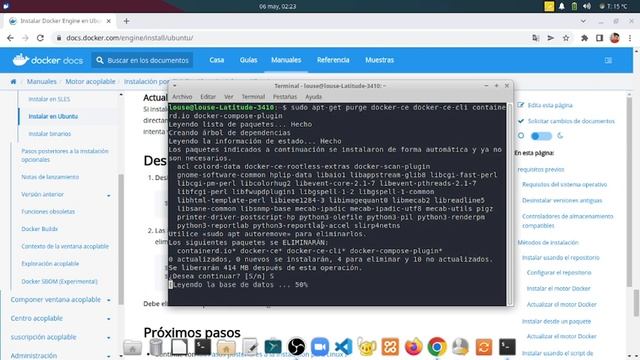Open Chrome profile avatar

click(615, 38)
